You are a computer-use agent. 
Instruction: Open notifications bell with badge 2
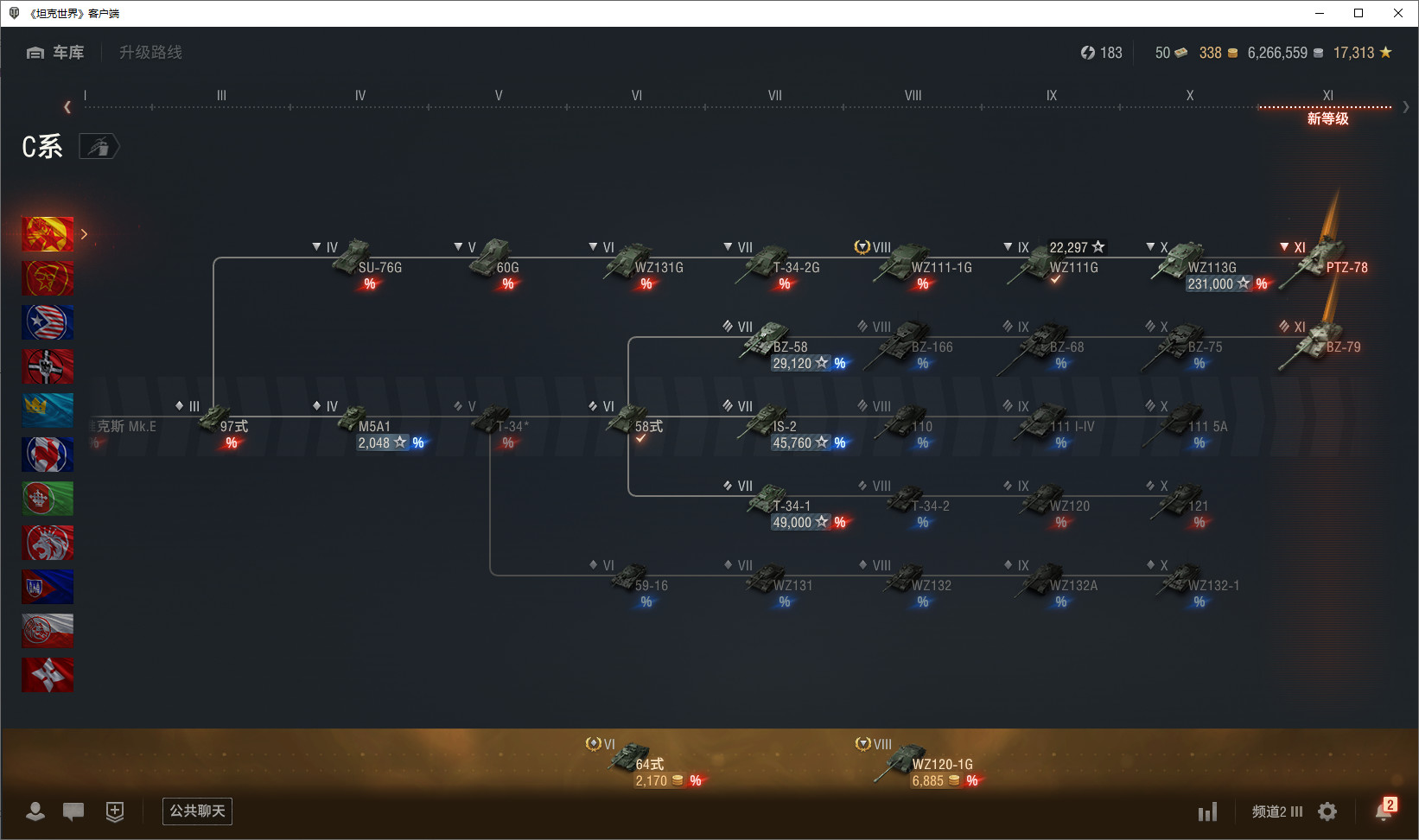point(1385,810)
